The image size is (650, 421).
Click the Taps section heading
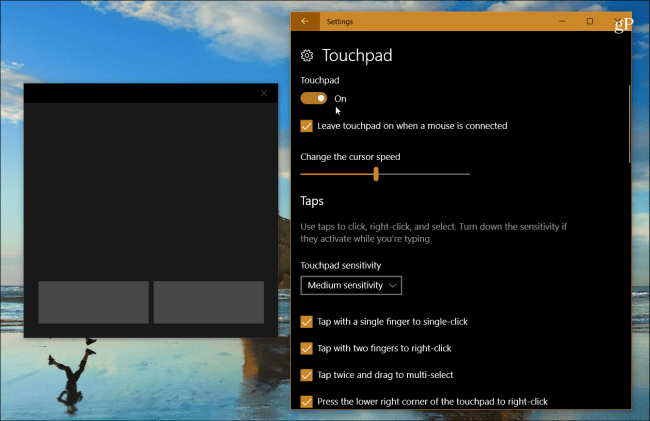click(312, 201)
